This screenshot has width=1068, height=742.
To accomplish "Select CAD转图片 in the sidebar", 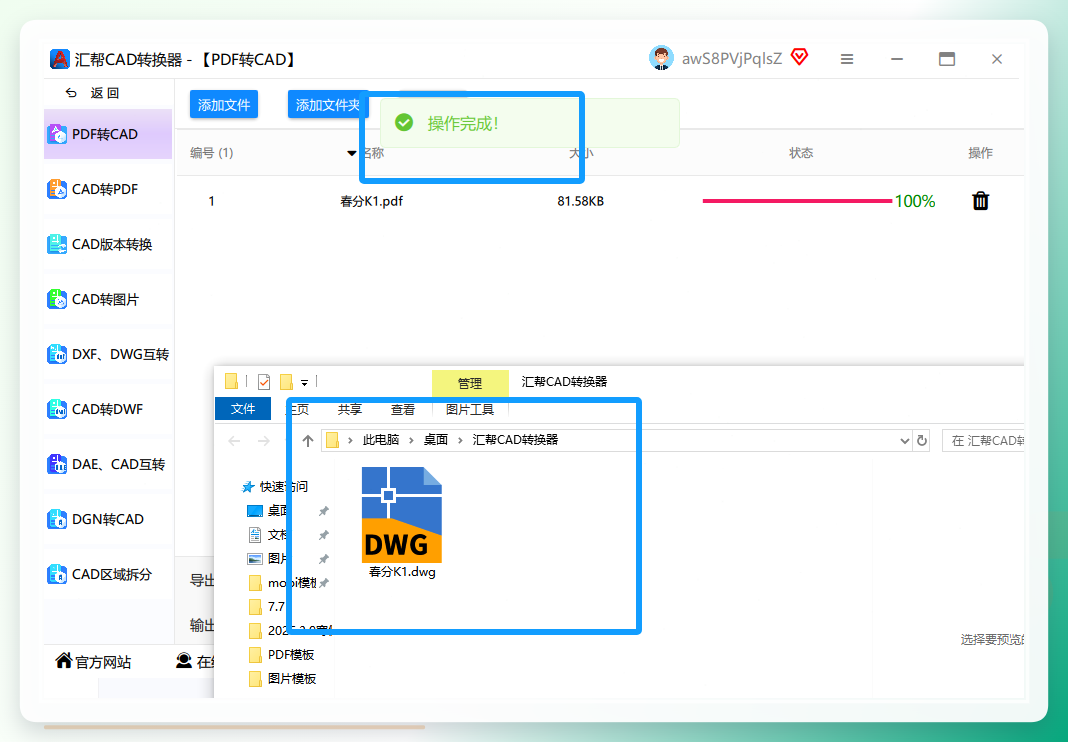I will click(108, 300).
